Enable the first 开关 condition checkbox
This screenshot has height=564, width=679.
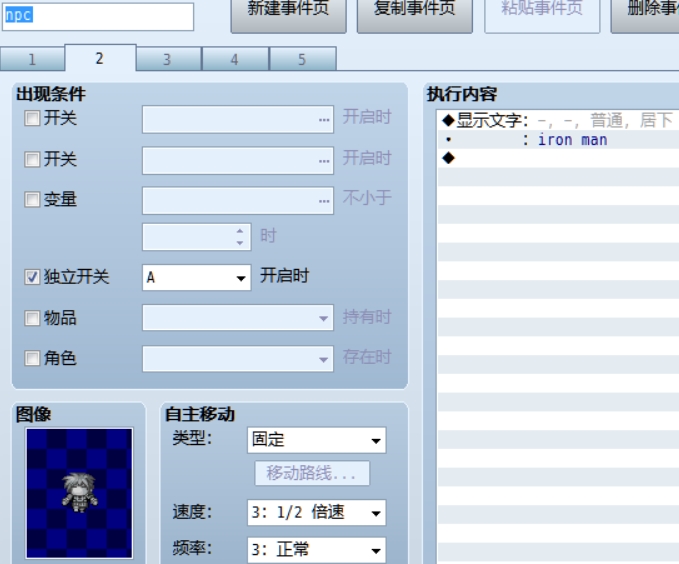point(32,118)
